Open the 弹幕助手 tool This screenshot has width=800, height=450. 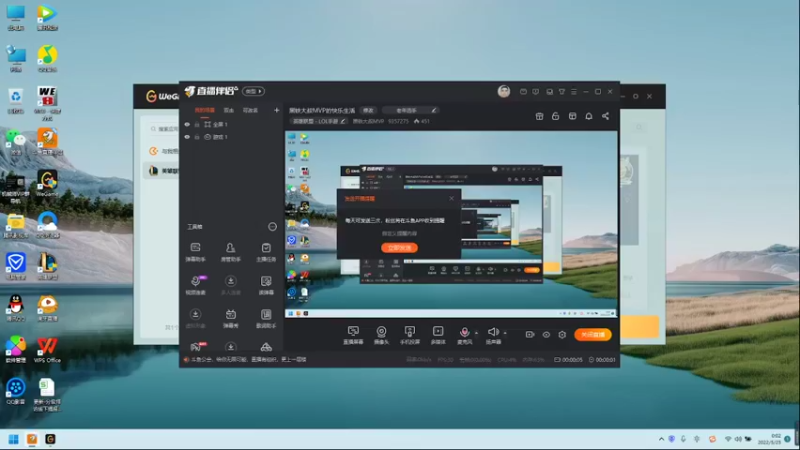click(x=195, y=252)
